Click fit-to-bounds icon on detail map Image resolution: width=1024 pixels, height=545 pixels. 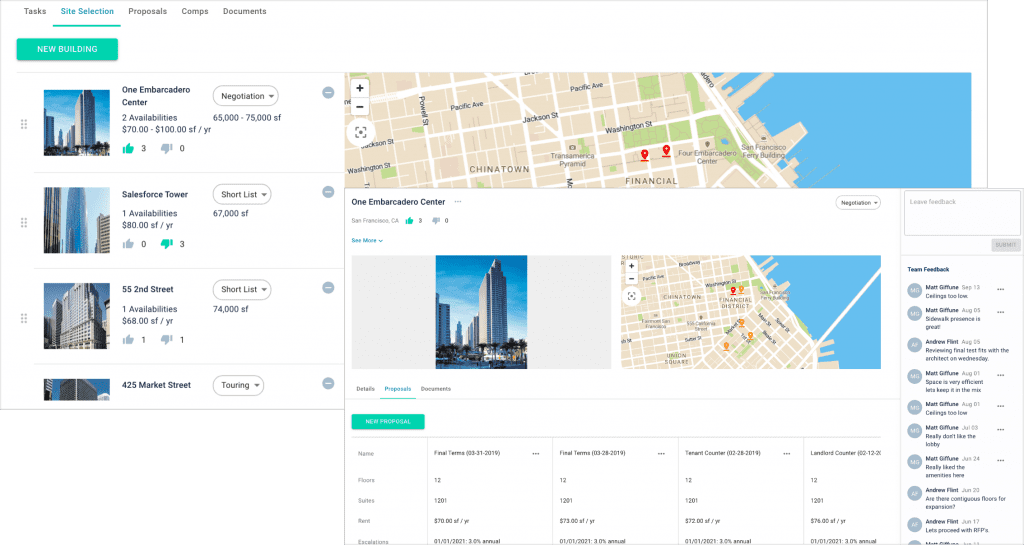tap(632, 296)
